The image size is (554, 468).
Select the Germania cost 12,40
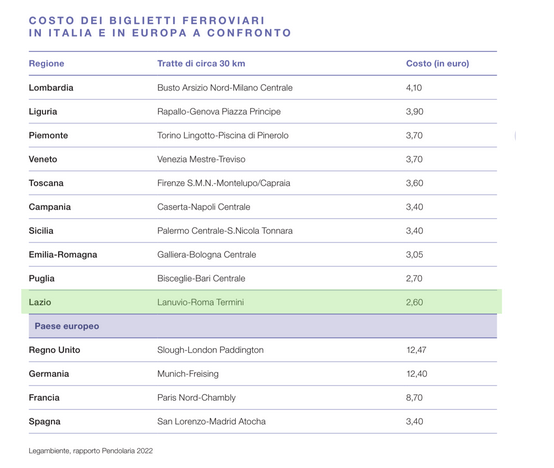(x=417, y=374)
